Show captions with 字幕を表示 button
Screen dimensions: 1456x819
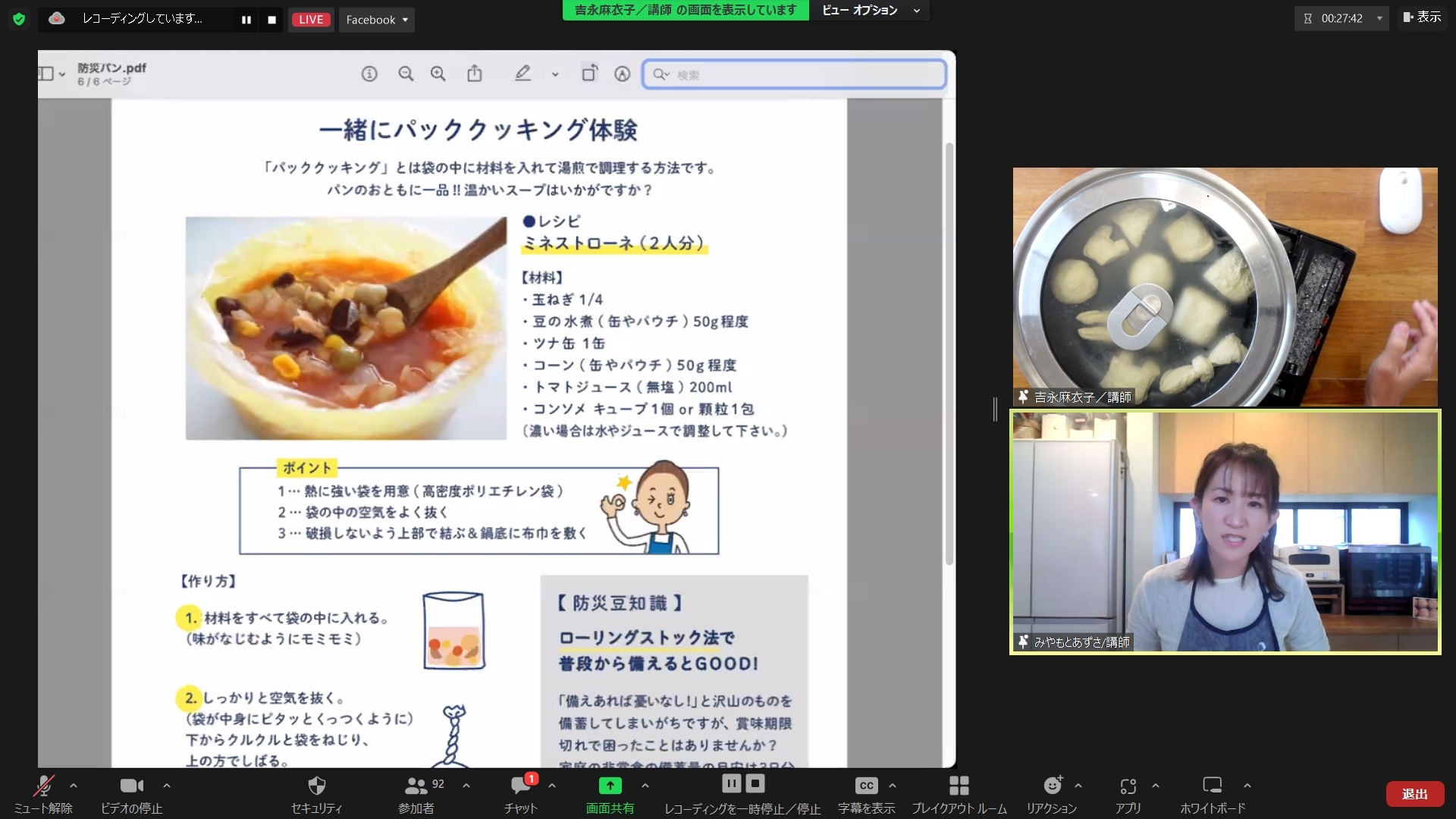[867, 794]
